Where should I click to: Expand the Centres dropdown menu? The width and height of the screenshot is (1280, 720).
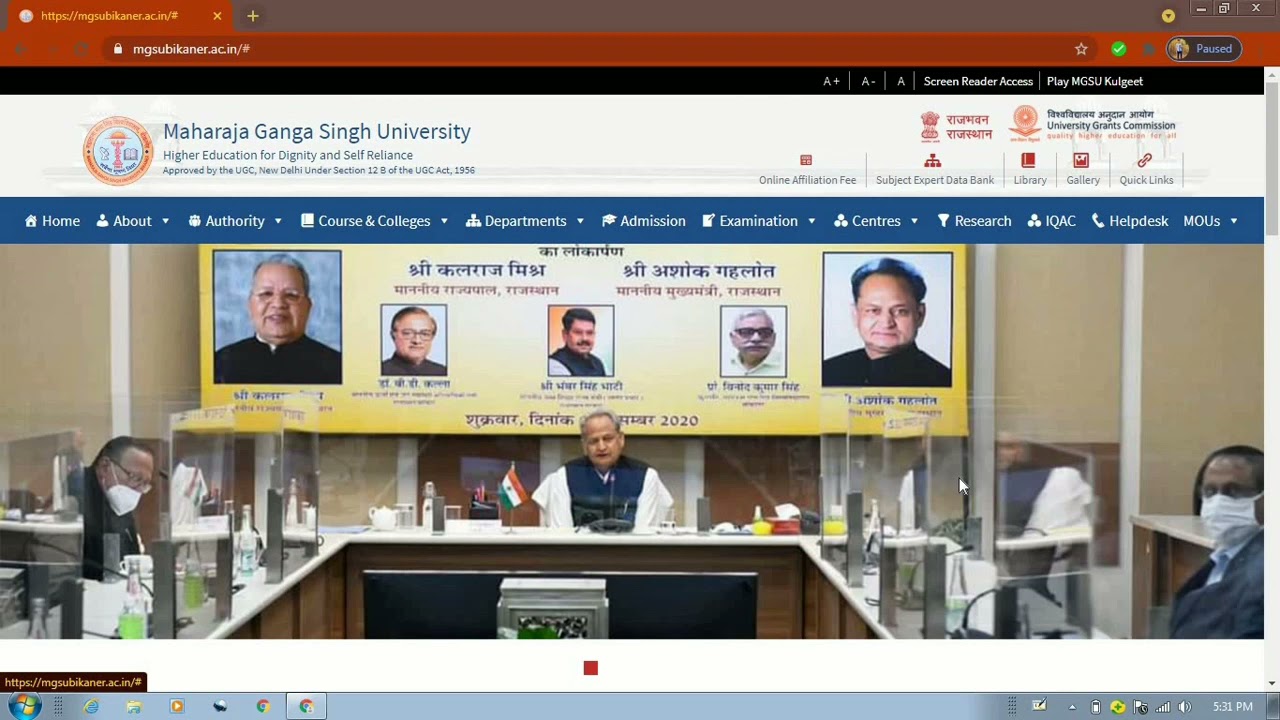click(x=876, y=221)
